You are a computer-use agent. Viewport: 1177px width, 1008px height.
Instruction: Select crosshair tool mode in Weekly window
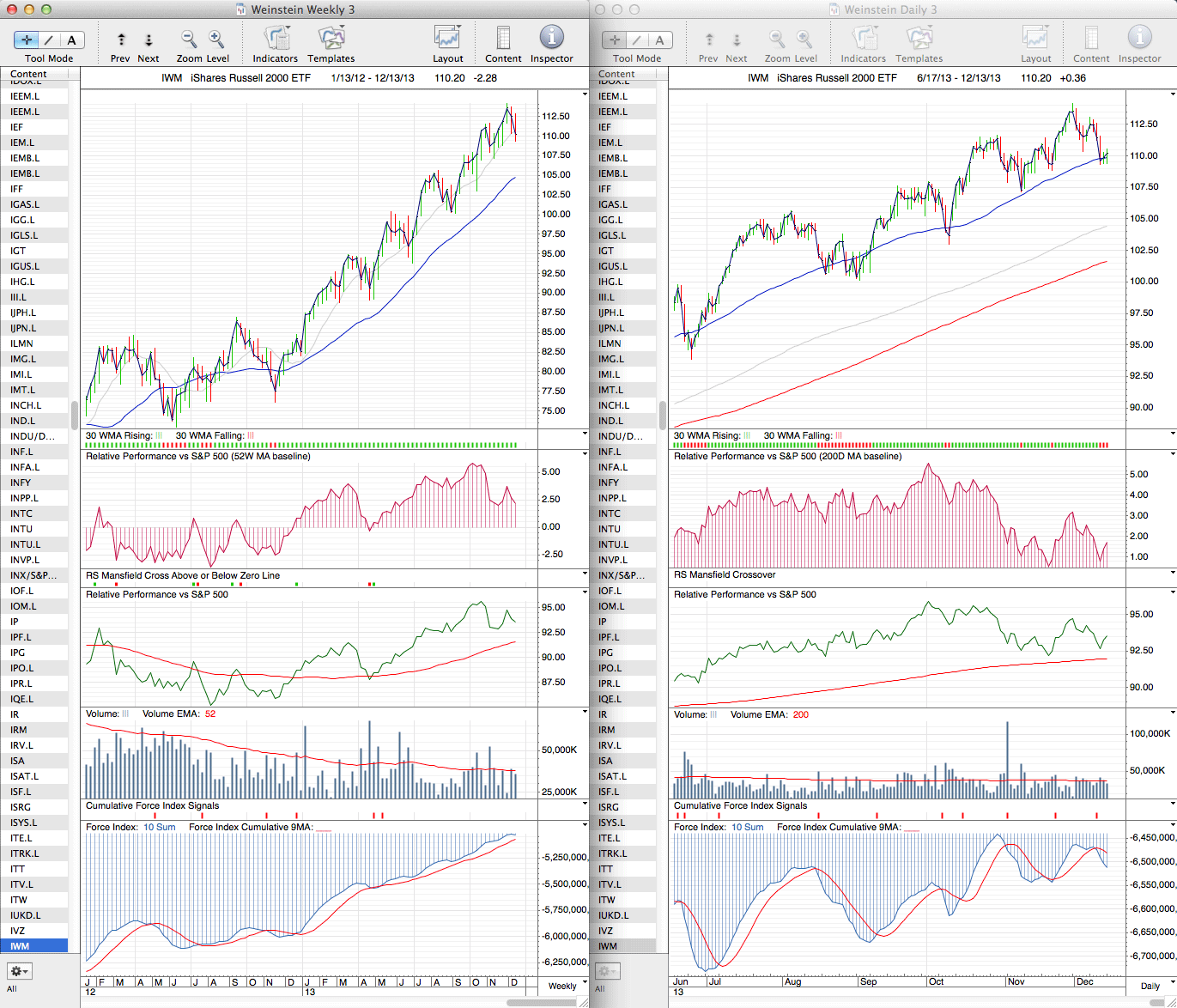point(27,39)
